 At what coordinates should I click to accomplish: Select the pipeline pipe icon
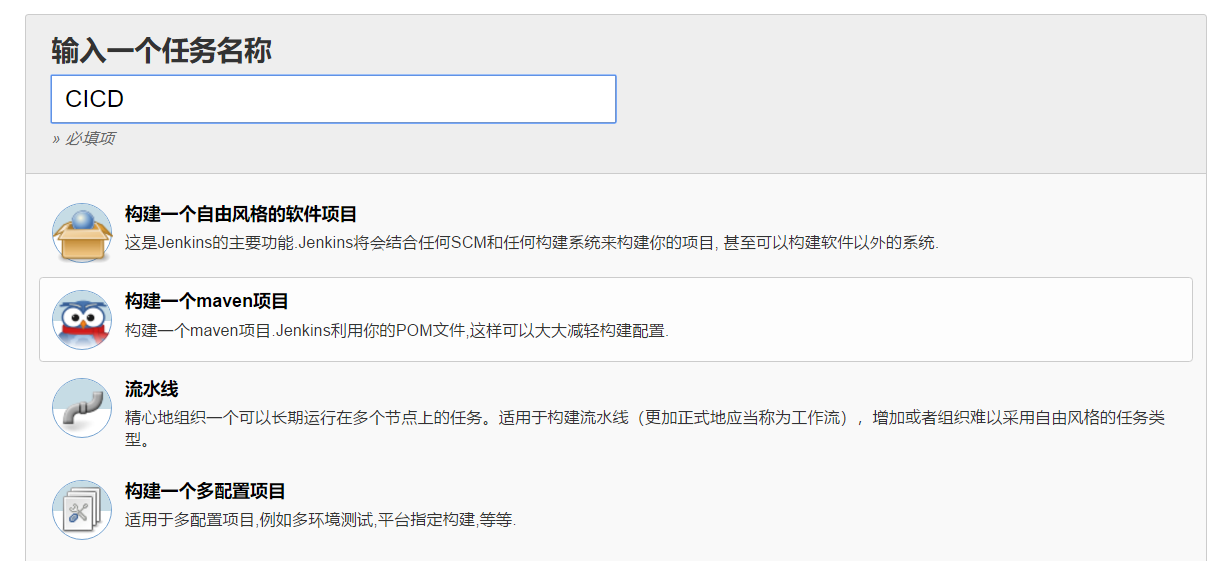(x=82, y=408)
